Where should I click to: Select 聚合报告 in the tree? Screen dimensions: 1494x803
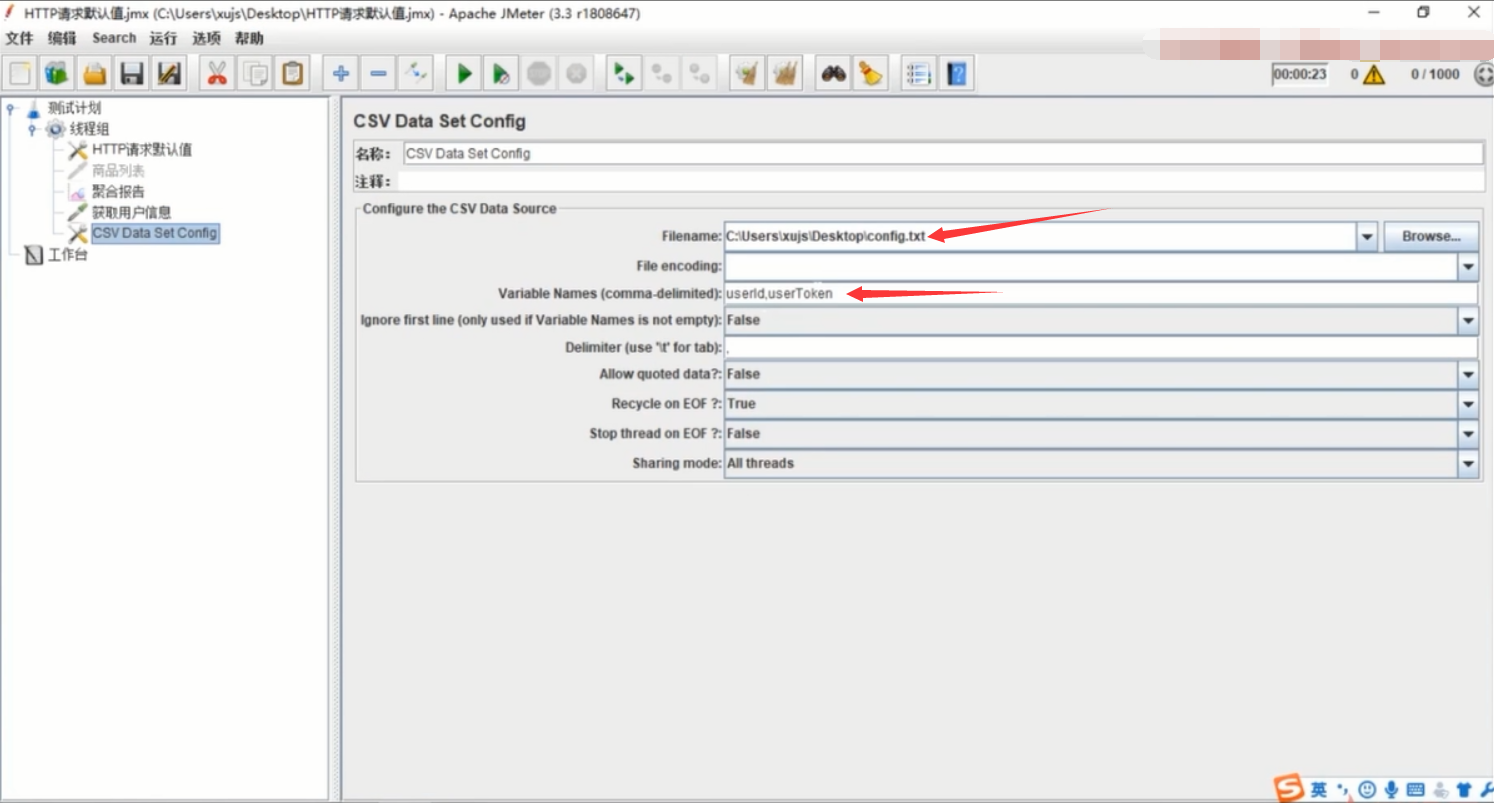click(118, 191)
